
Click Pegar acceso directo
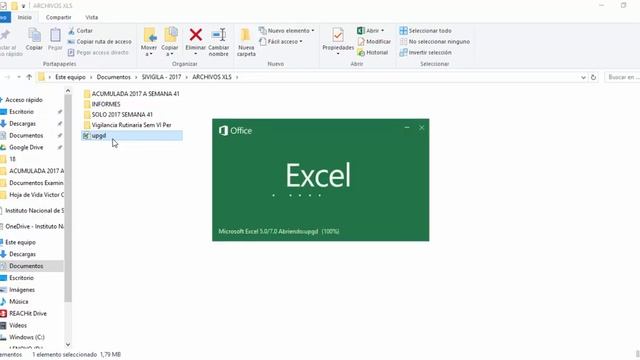[x=98, y=53]
